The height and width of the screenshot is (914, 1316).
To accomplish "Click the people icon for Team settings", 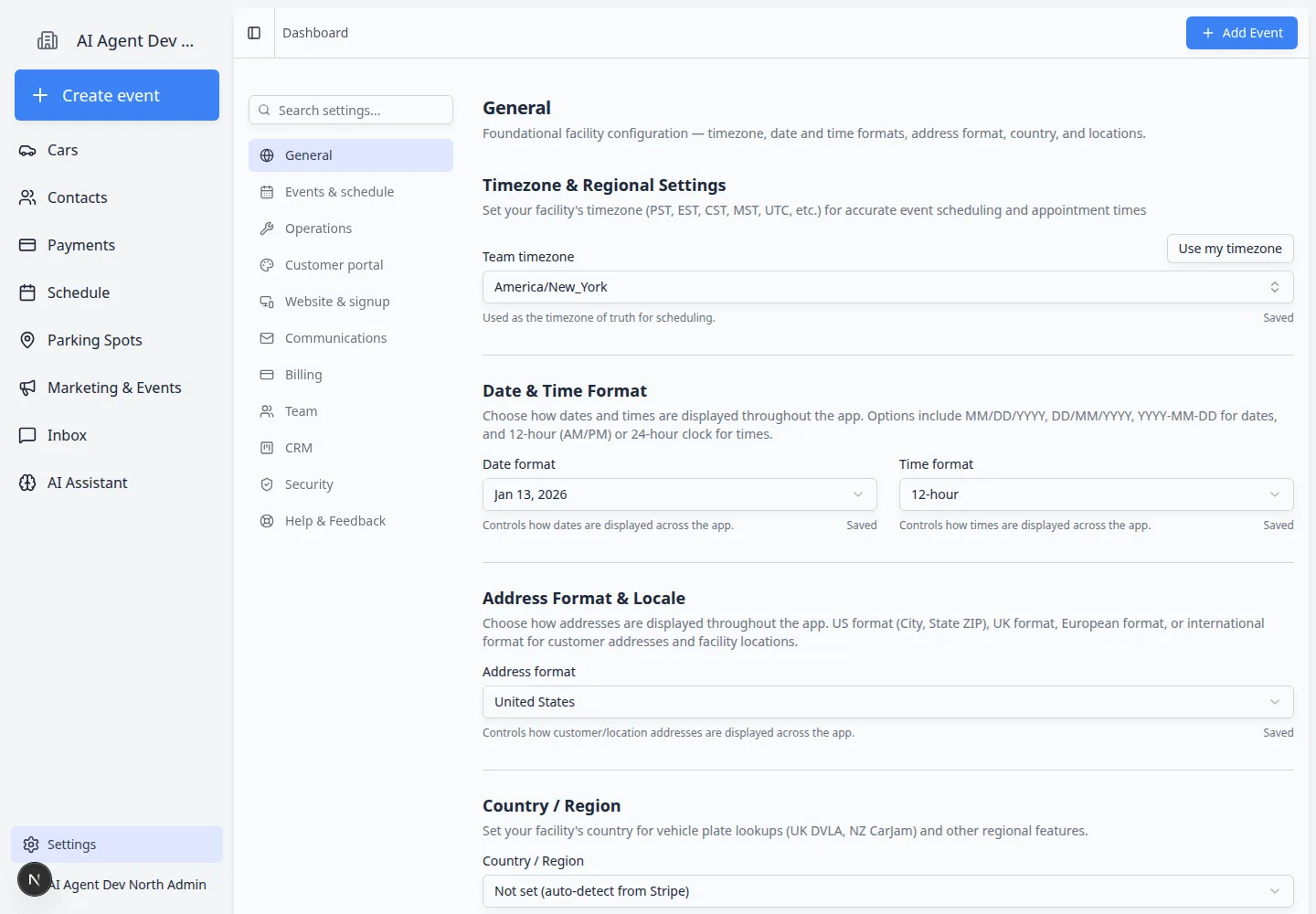I will click(x=267, y=411).
